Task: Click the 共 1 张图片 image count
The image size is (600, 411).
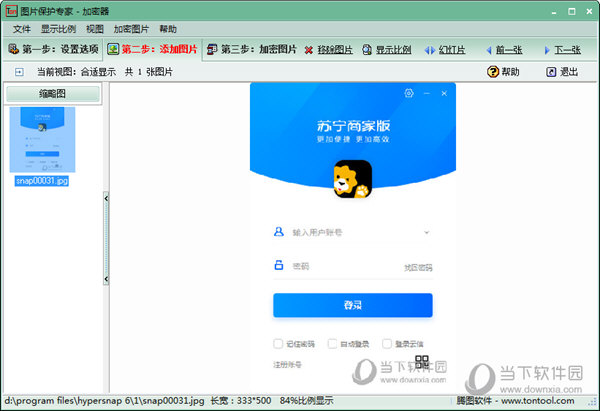Action: click(148, 72)
